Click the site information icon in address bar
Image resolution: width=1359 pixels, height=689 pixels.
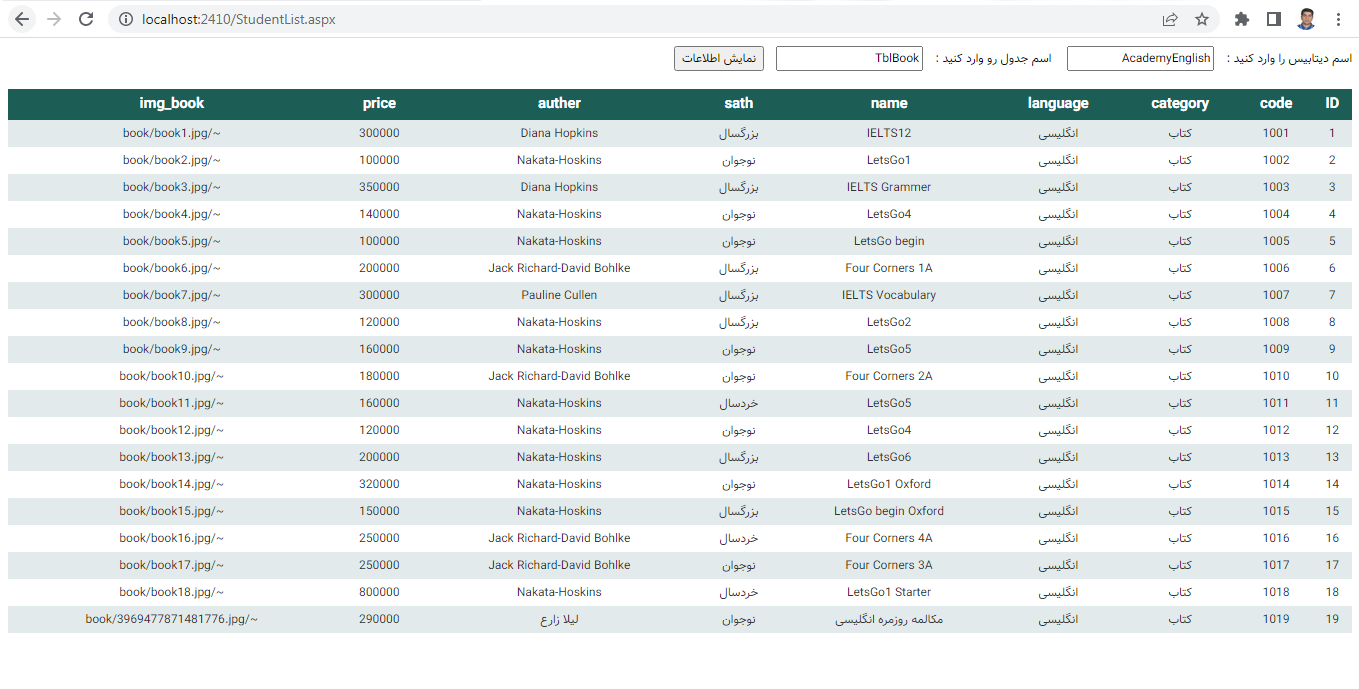125,19
